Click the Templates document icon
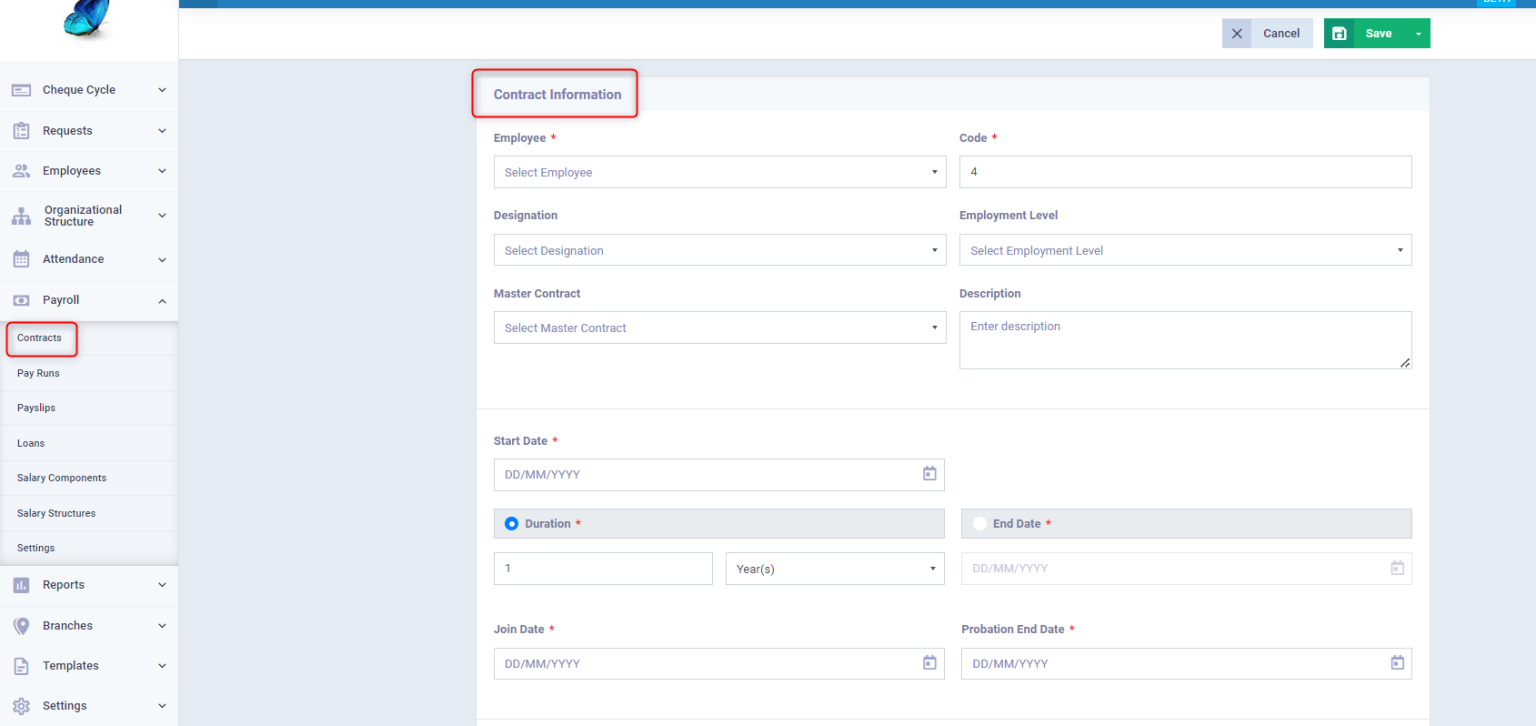 tap(21, 666)
